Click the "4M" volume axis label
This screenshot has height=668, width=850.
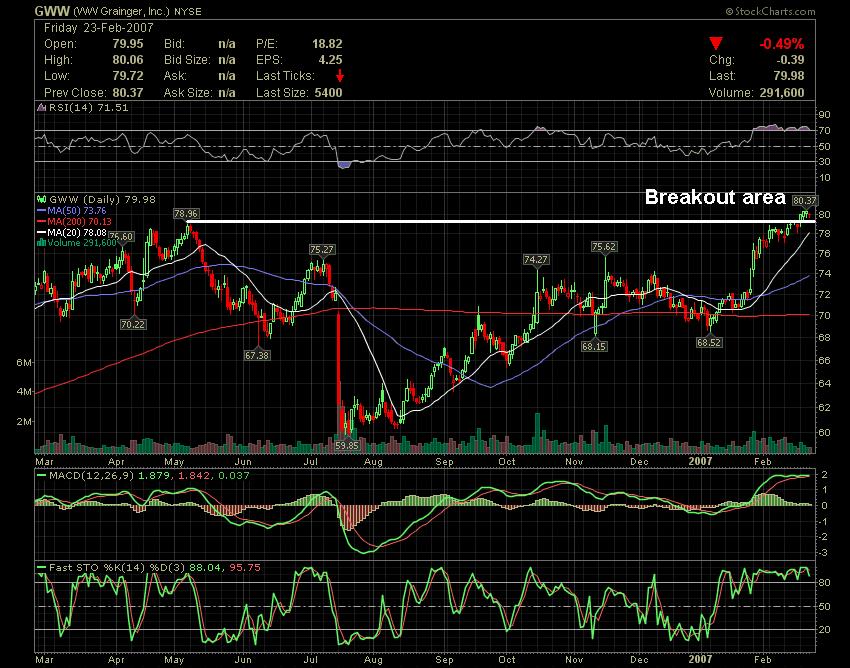click(23, 391)
